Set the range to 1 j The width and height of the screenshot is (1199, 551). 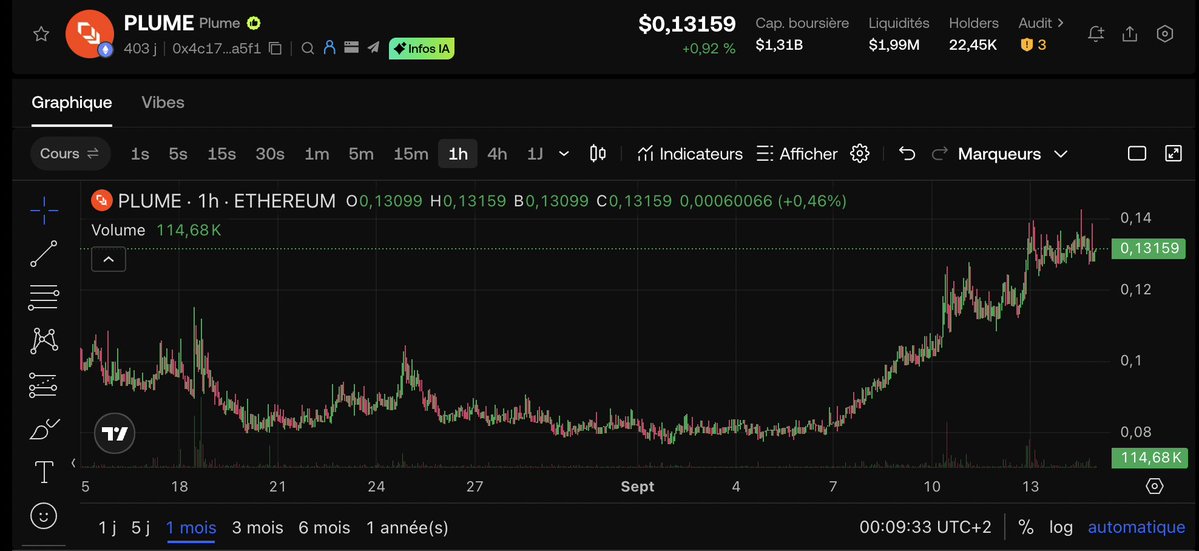(x=107, y=528)
